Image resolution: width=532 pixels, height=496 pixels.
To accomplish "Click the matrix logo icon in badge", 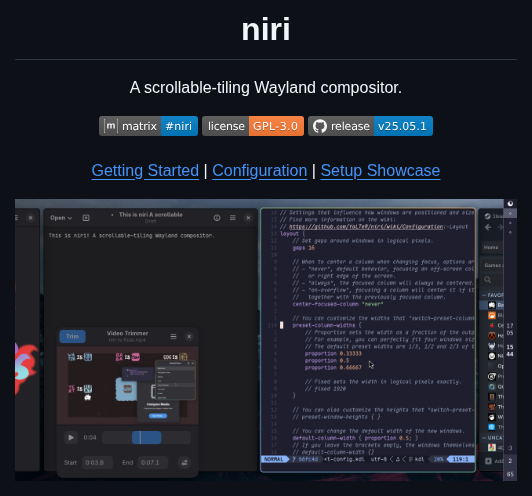I will tap(111, 126).
